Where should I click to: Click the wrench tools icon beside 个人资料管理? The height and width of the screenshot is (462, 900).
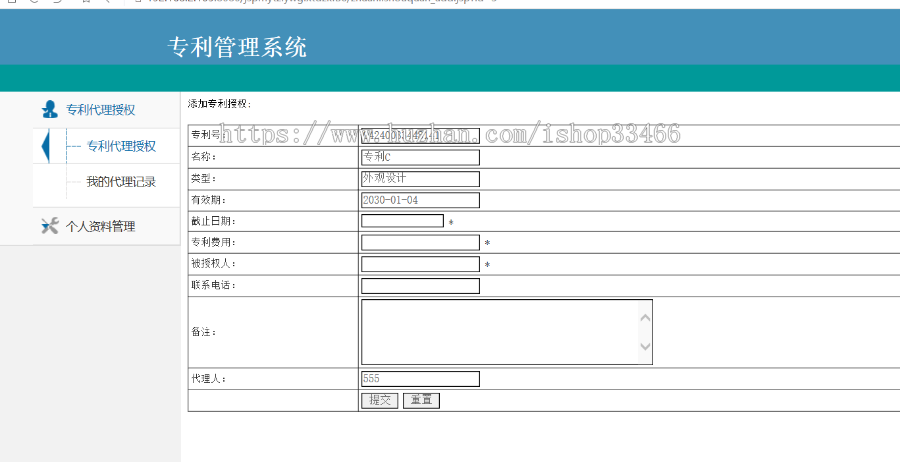click(50, 226)
